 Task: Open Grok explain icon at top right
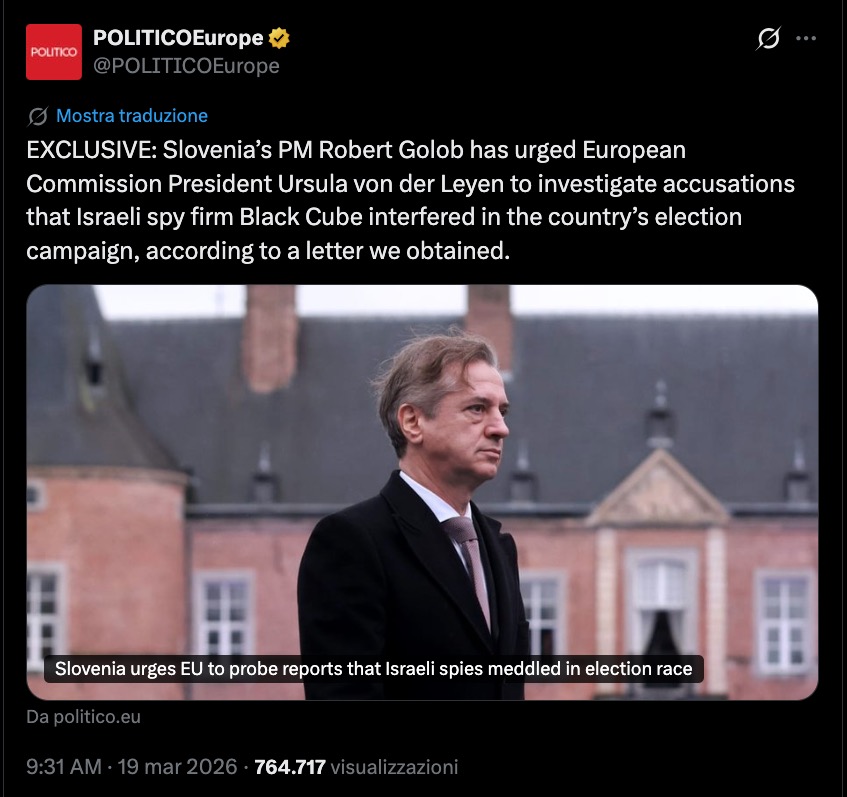pos(768,38)
